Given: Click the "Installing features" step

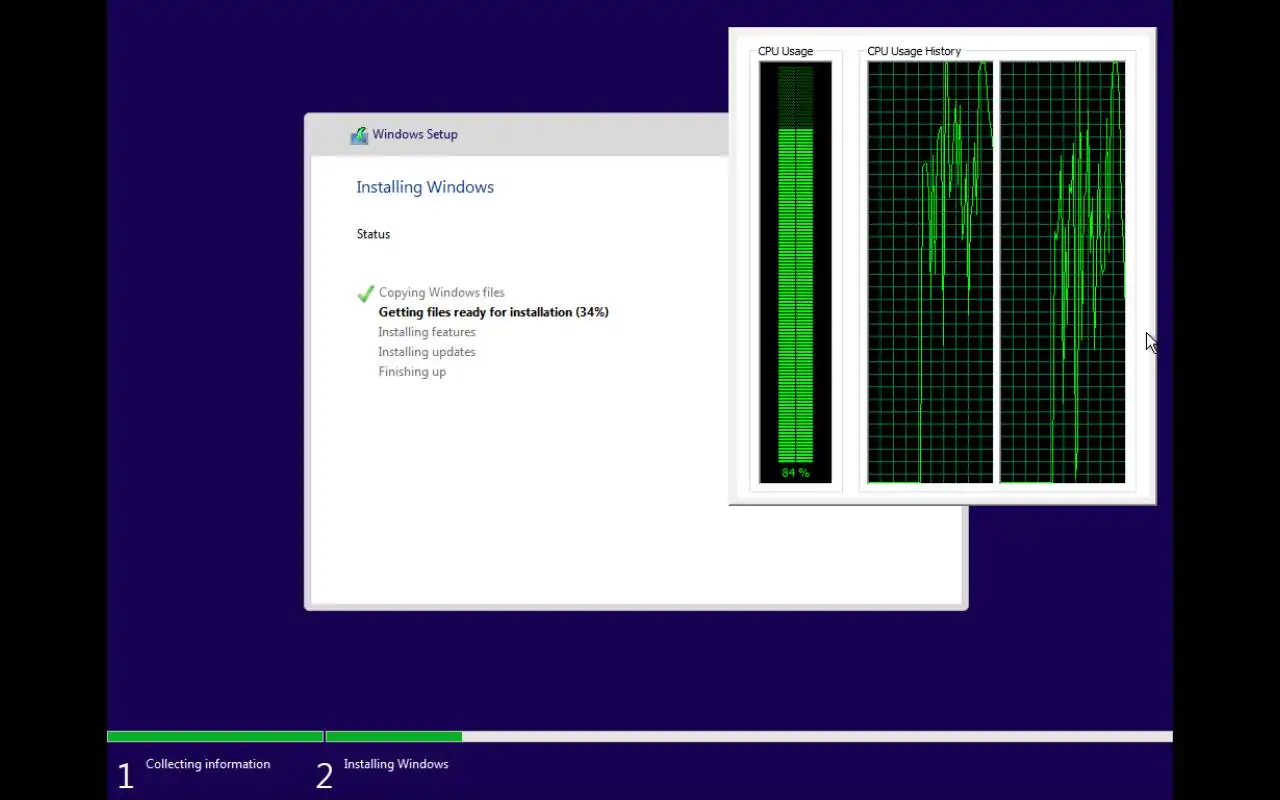Looking at the screenshot, I should [427, 332].
